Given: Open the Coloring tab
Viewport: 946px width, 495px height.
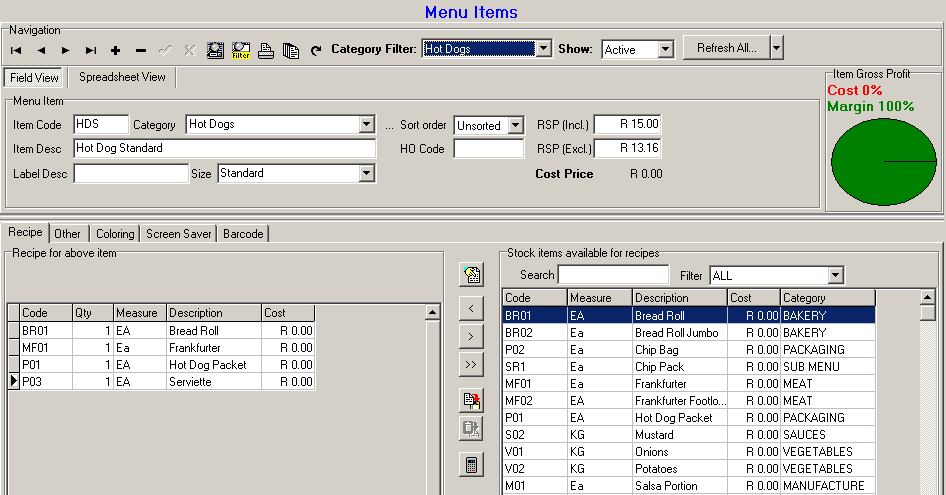Looking at the screenshot, I should pos(115,233).
